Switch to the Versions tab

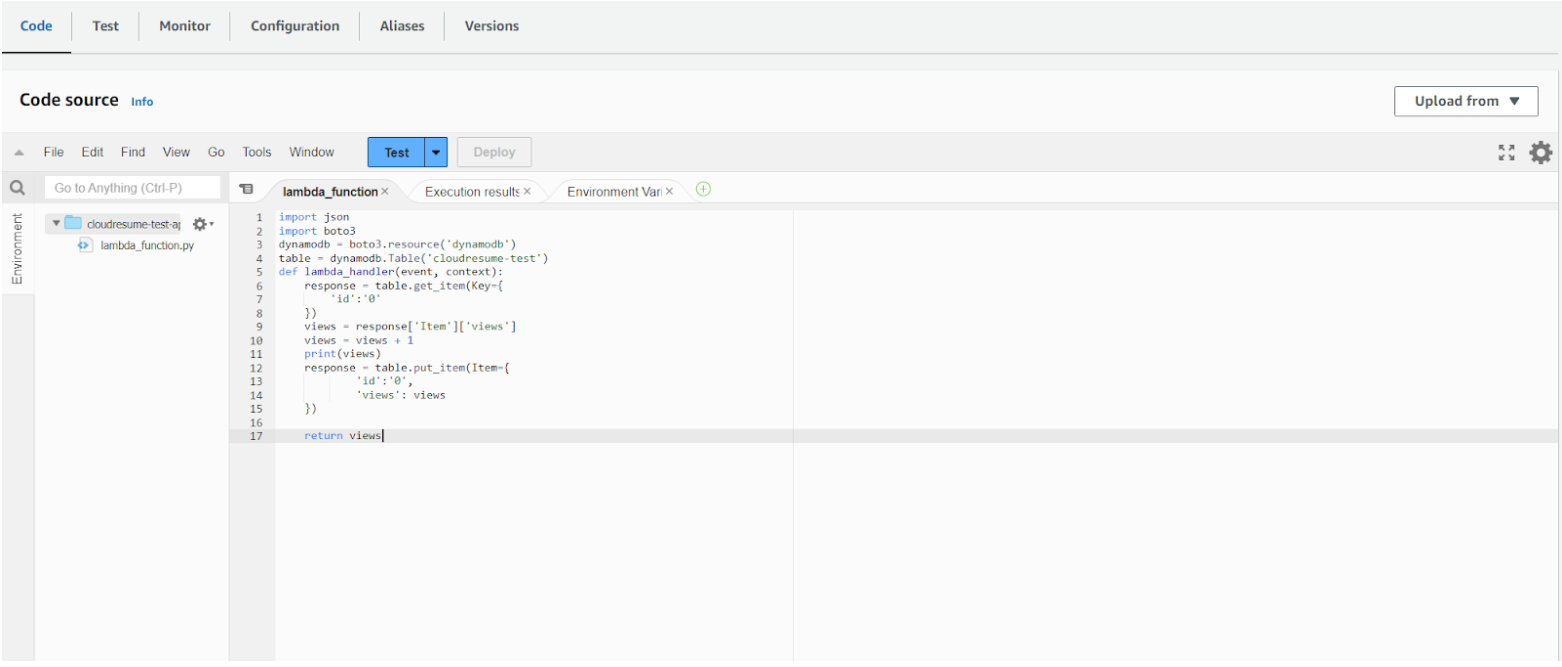pyautogui.click(x=492, y=26)
